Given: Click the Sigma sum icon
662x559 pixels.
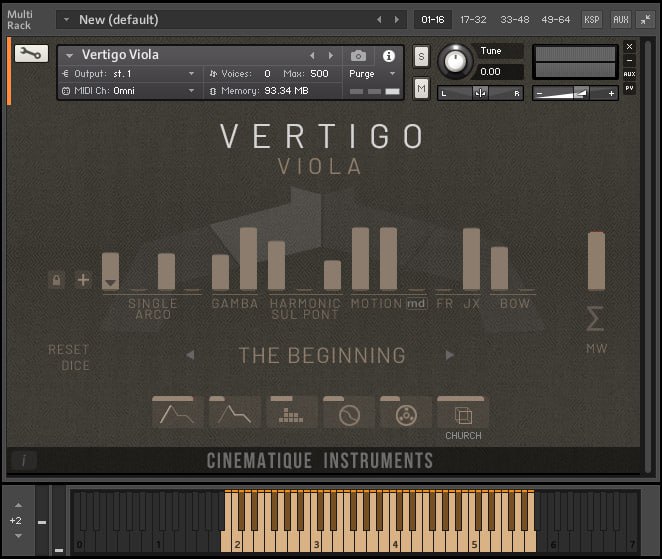Looking at the screenshot, I should tap(595, 319).
